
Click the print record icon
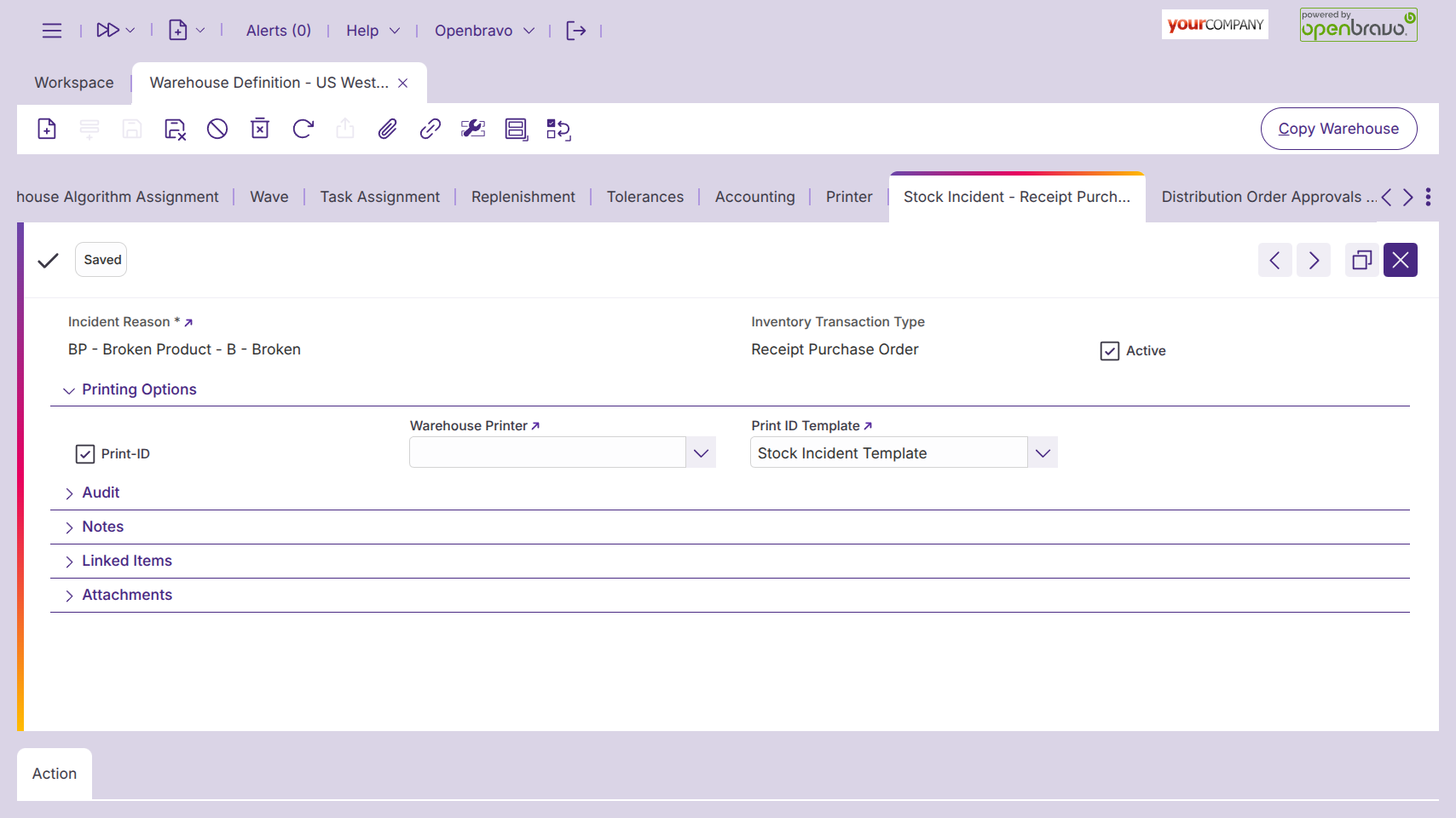pyautogui.click(x=516, y=129)
